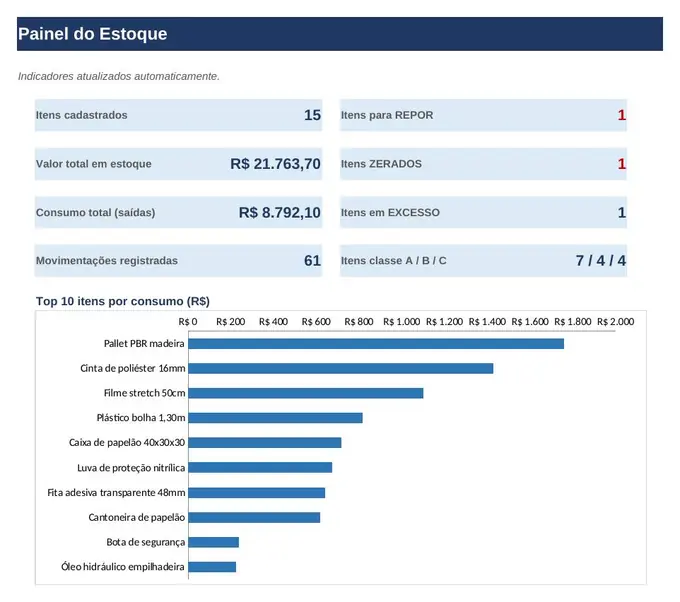Click the 'Pallet PBR madeira' axis label
The image size is (680, 602).
point(144,344)
